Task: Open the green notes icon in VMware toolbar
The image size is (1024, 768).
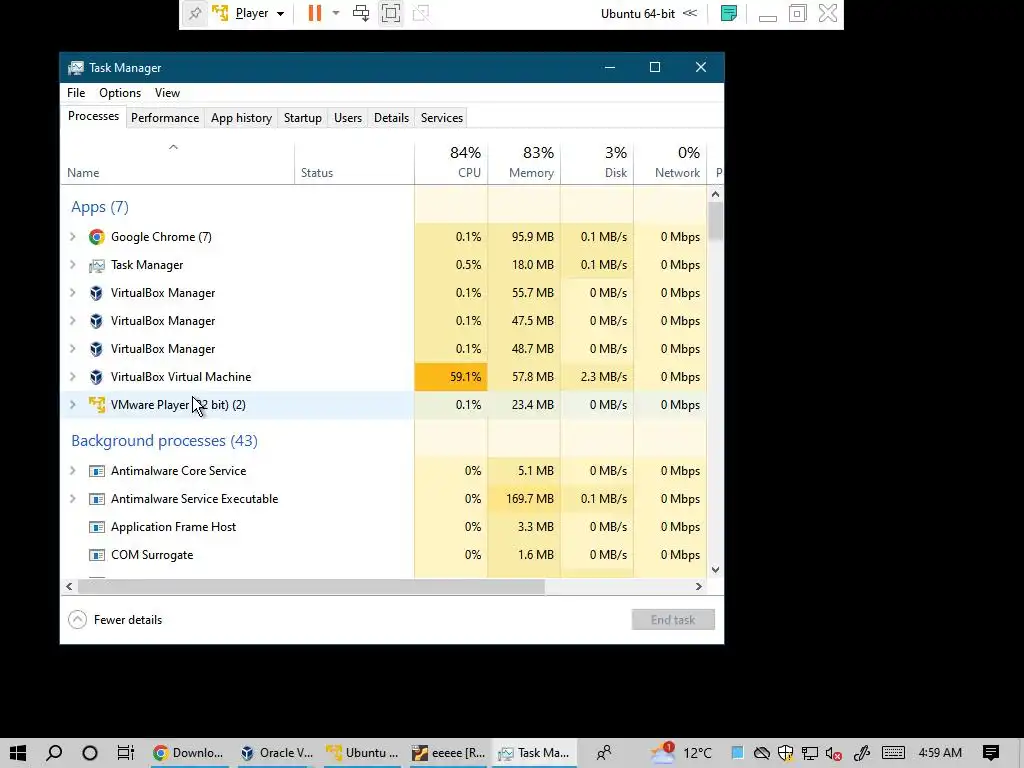Action: pyautogui.click(x=729, y=14)
